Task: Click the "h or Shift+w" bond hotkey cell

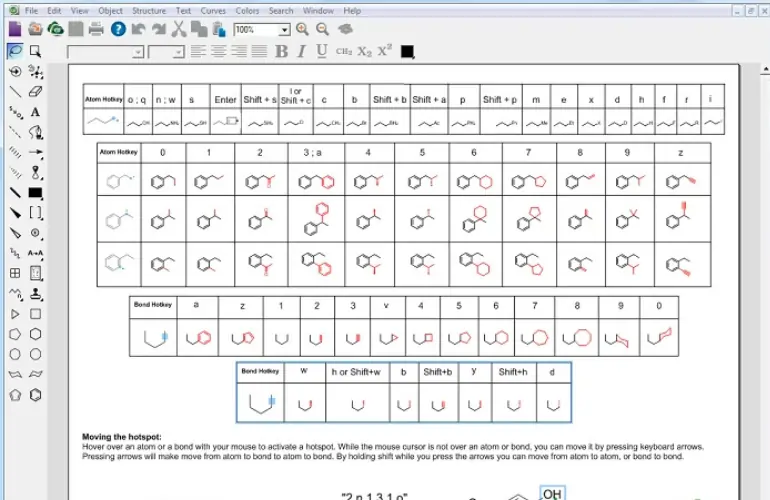Action: [357, 372]
